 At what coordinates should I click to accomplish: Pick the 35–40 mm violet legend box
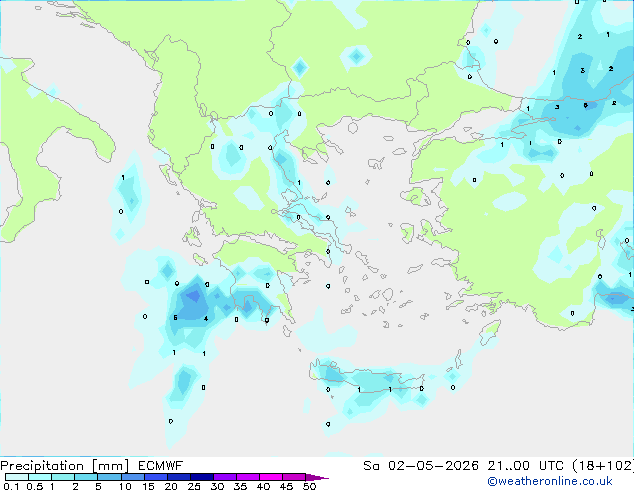pyautogui.click(x=247, y=477)
